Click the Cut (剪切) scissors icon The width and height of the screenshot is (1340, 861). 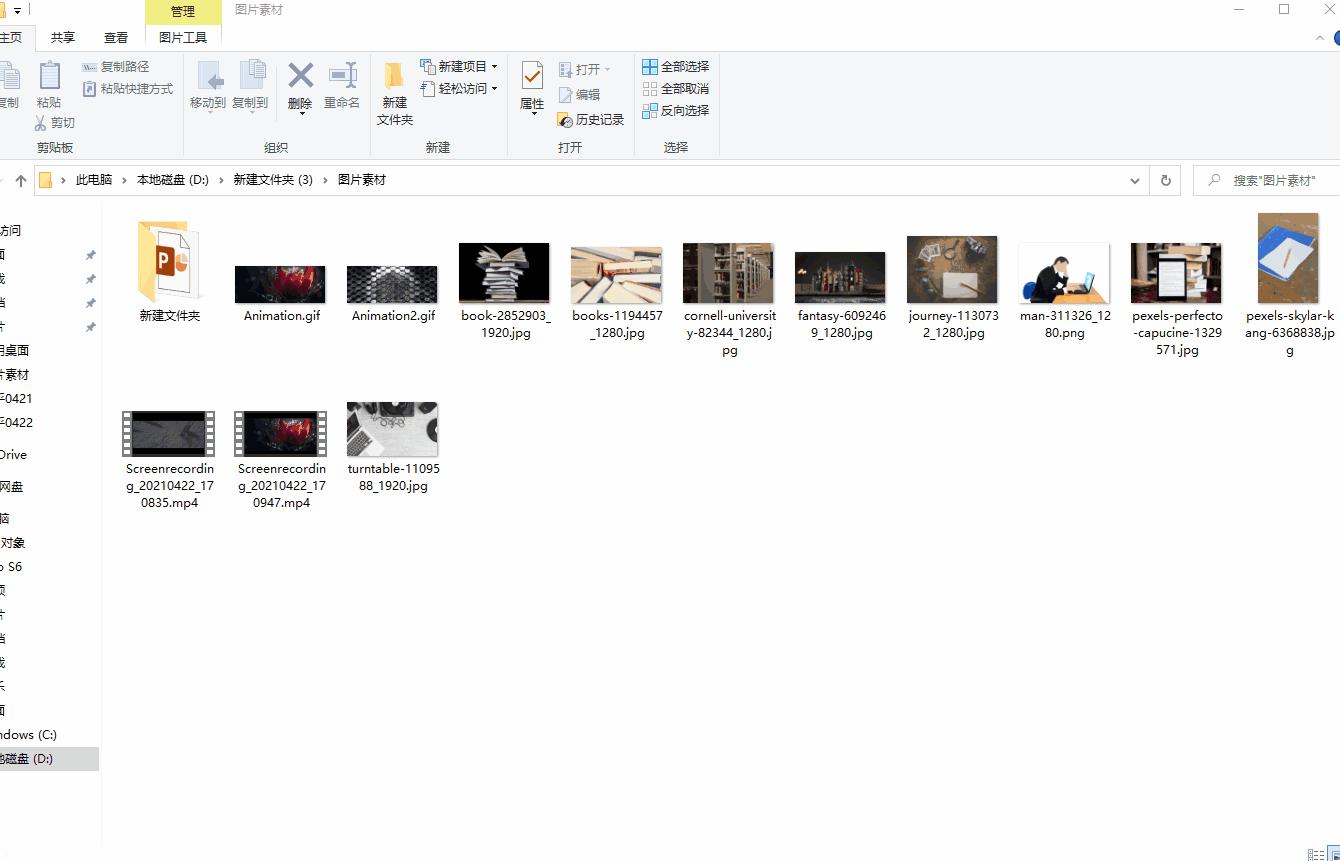40,123
